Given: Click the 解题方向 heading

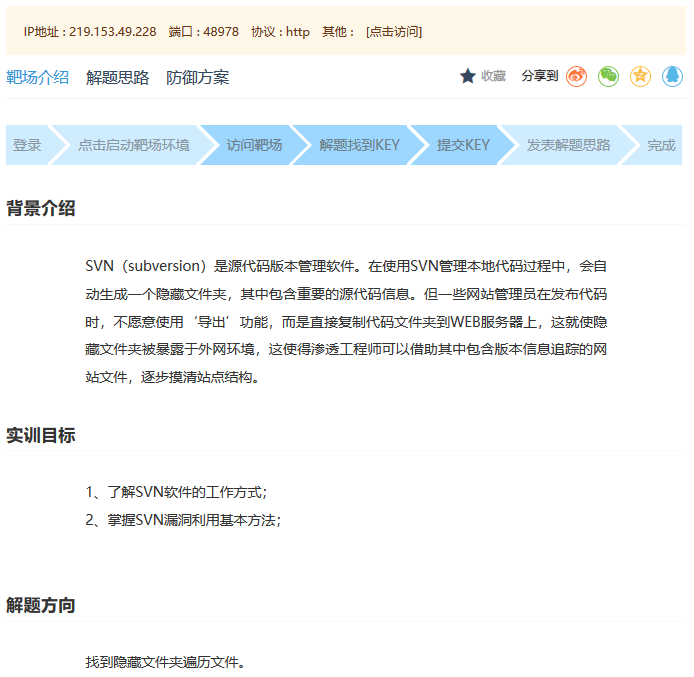Looking at the screenshot, I should tap(41, 605).
